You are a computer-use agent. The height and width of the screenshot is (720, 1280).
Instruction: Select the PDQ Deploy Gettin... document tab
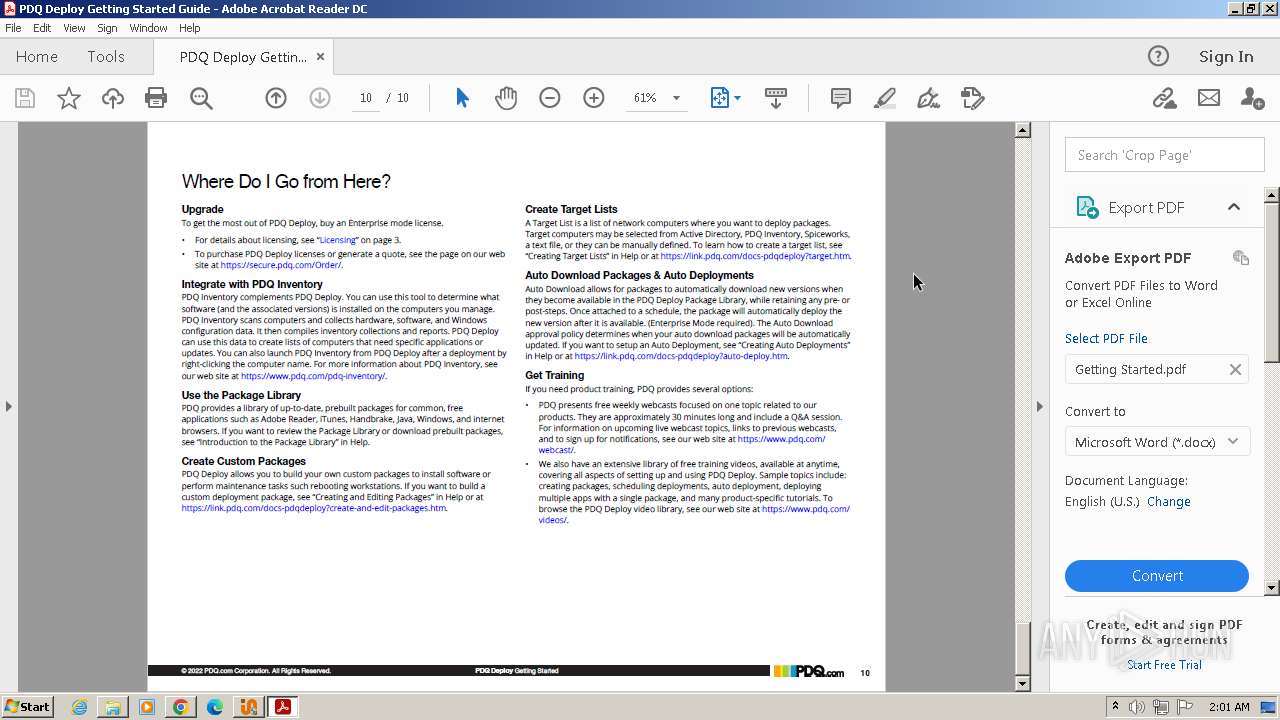tap(243, 57)
